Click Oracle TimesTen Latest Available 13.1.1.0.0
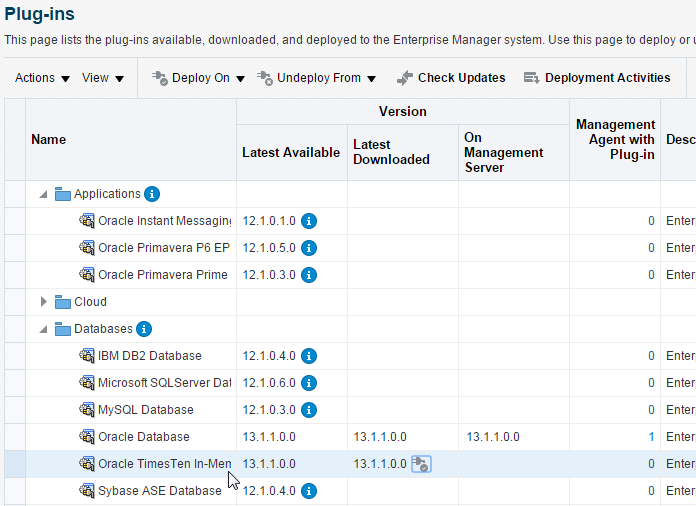Screen dimensions: 696x506 pos(269,464)
